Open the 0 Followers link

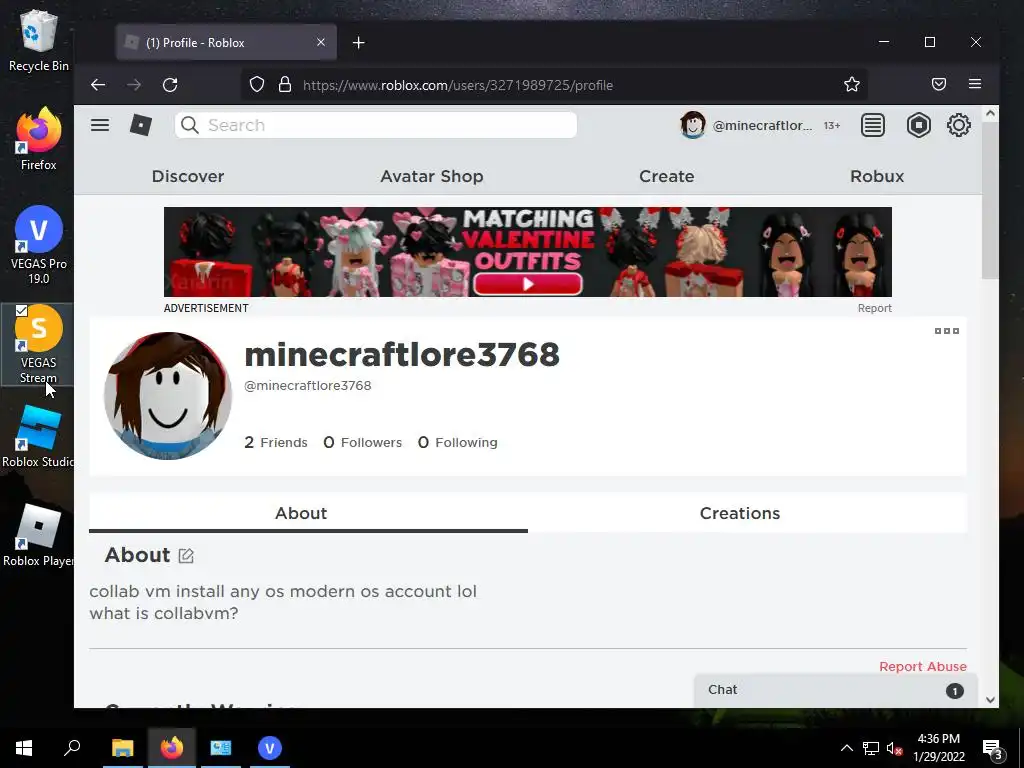coord(362,443)
